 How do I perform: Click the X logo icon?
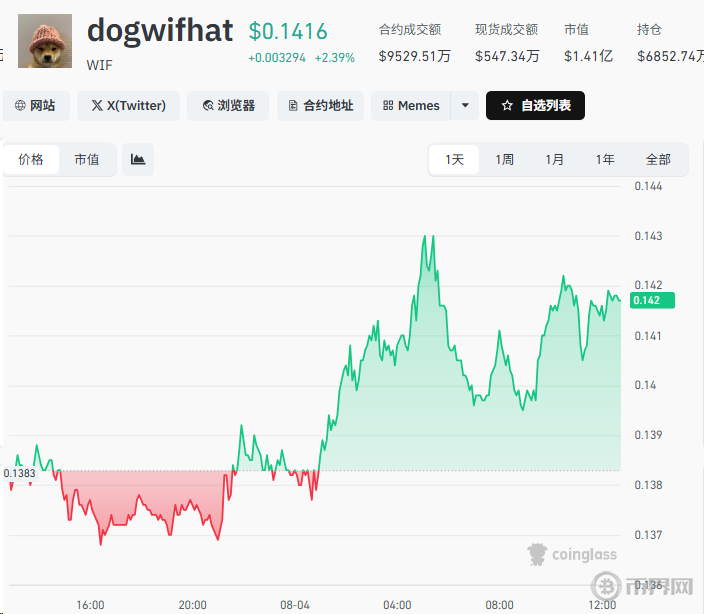(x=97, y=105)
